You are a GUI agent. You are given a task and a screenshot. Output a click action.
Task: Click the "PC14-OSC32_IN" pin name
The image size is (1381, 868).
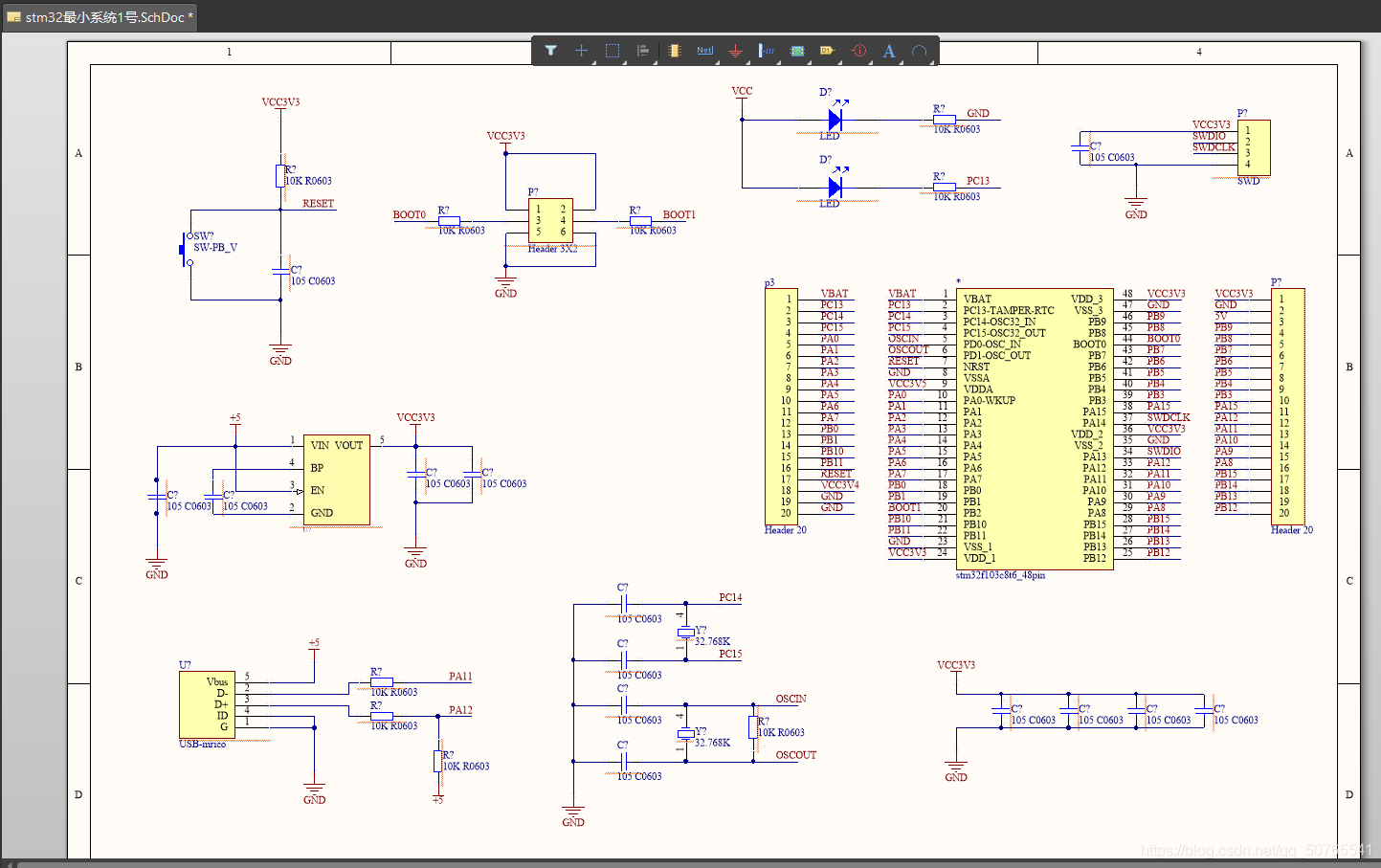(x=999, y=322)
